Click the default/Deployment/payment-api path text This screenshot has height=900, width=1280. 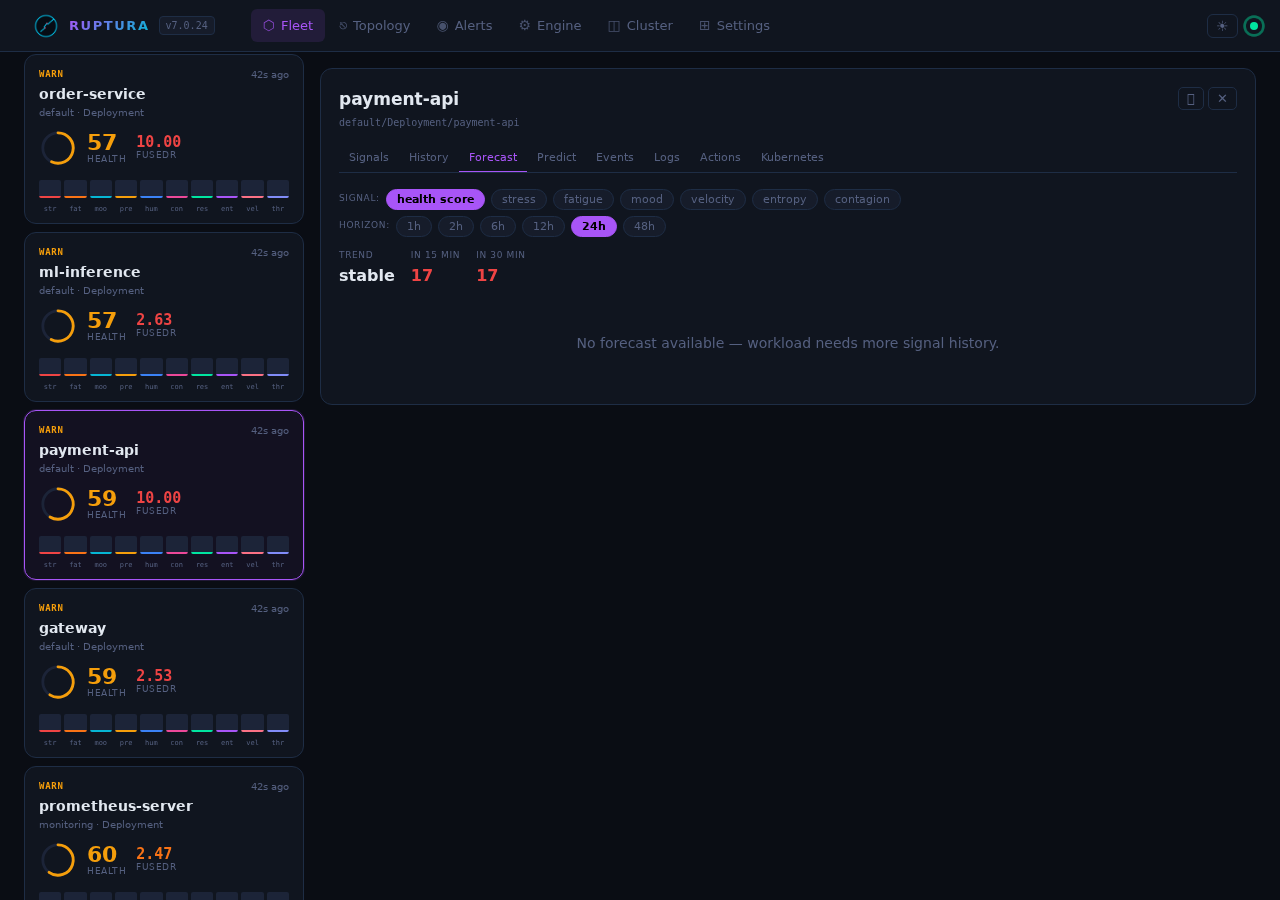[429, 123]
